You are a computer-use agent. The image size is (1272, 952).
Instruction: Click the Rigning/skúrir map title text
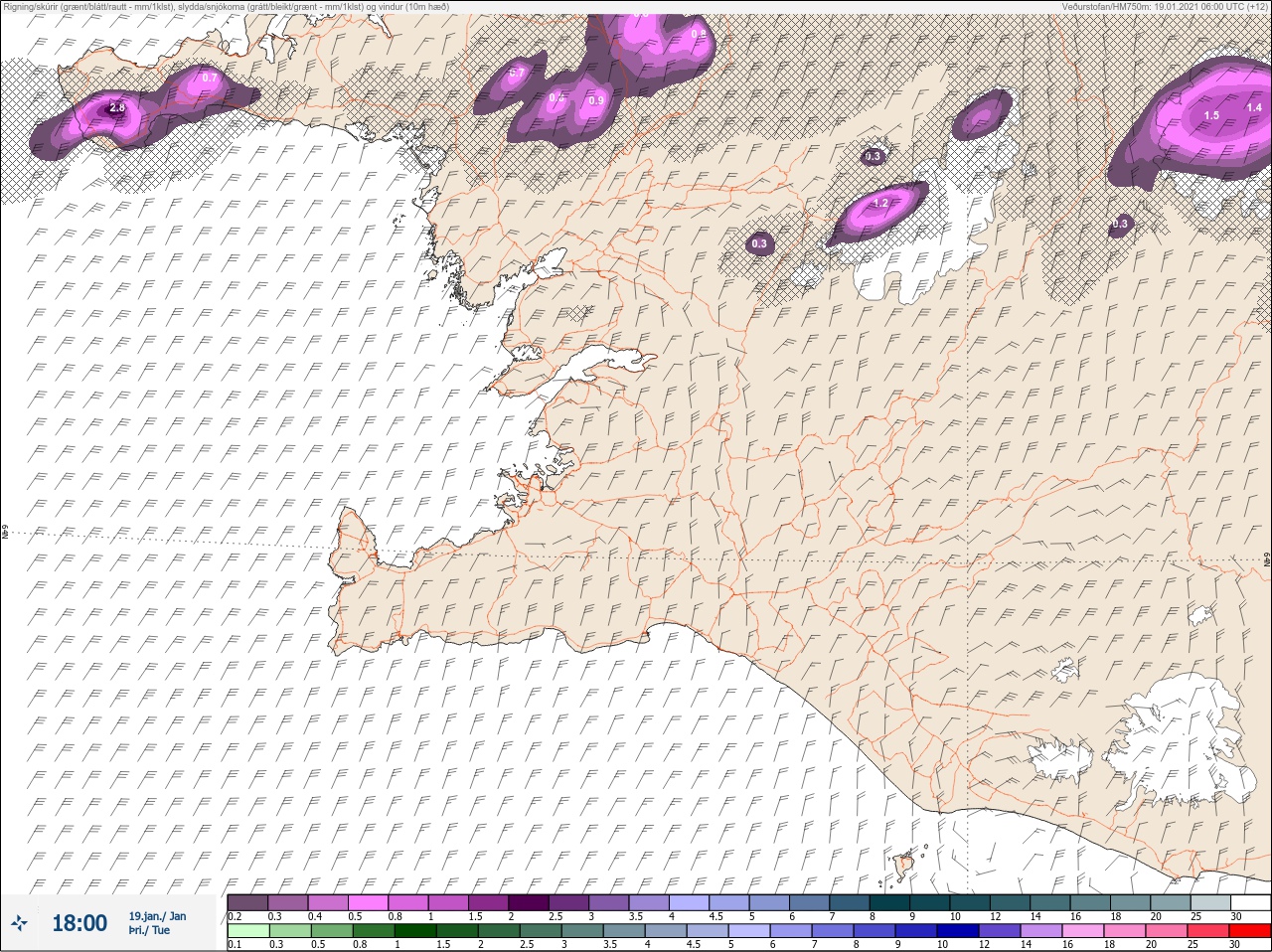pos(226,7)
